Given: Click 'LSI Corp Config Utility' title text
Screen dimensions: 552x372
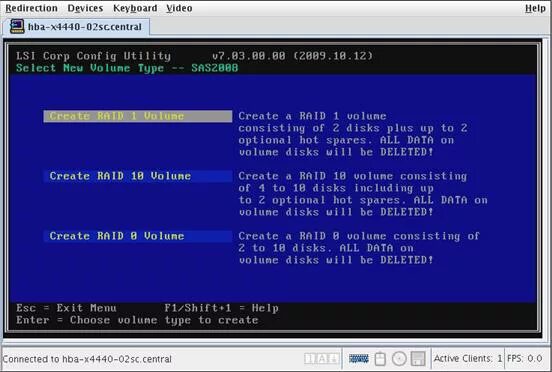Looking at the screenshot, I should [93, 56].
